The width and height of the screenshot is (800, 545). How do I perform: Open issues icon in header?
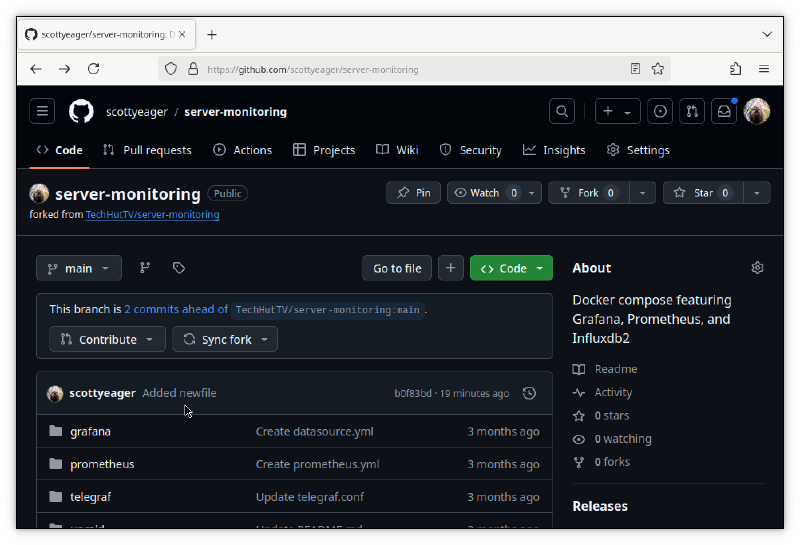tap(660, 112)
